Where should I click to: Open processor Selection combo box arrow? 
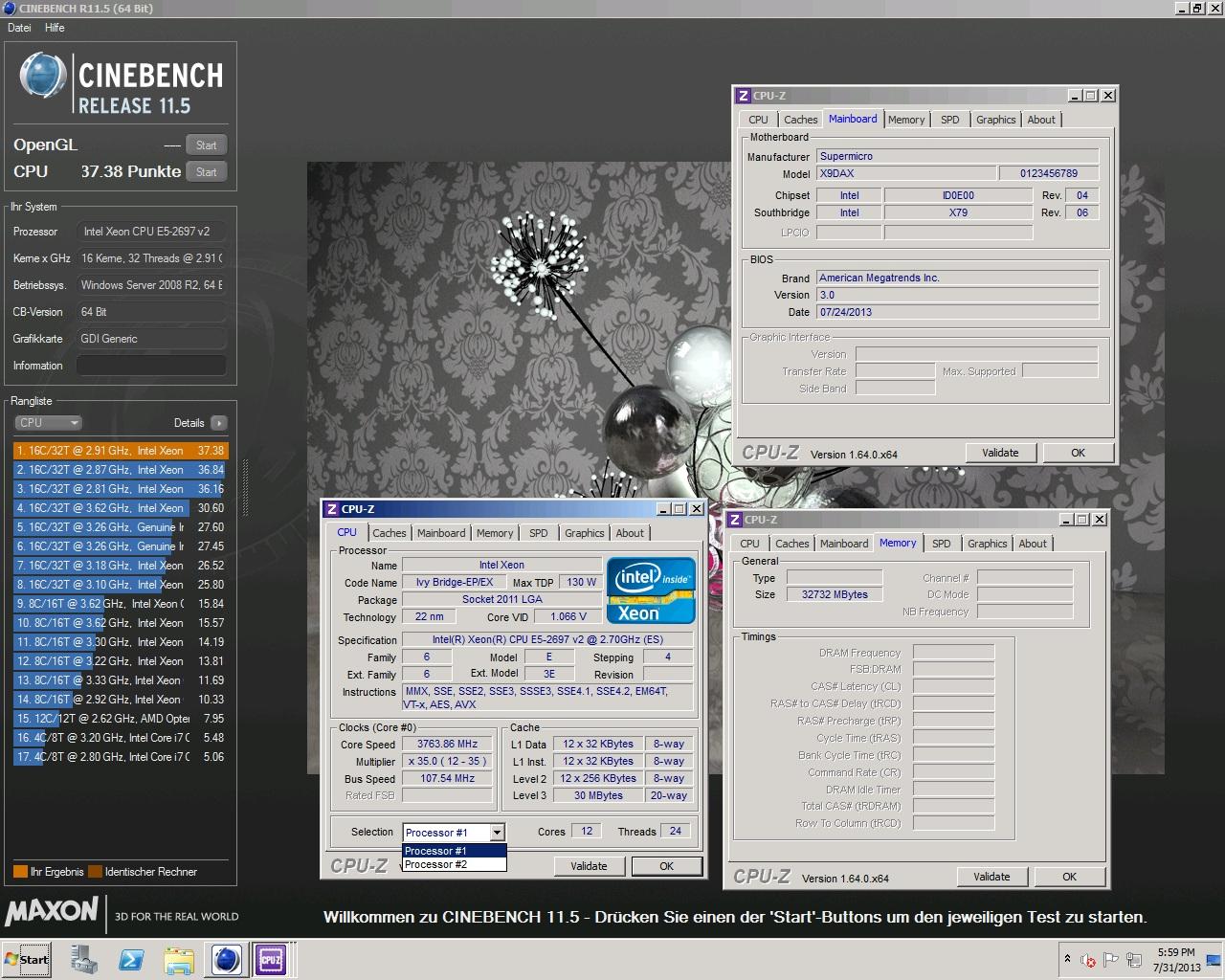[x=497, y=833]
